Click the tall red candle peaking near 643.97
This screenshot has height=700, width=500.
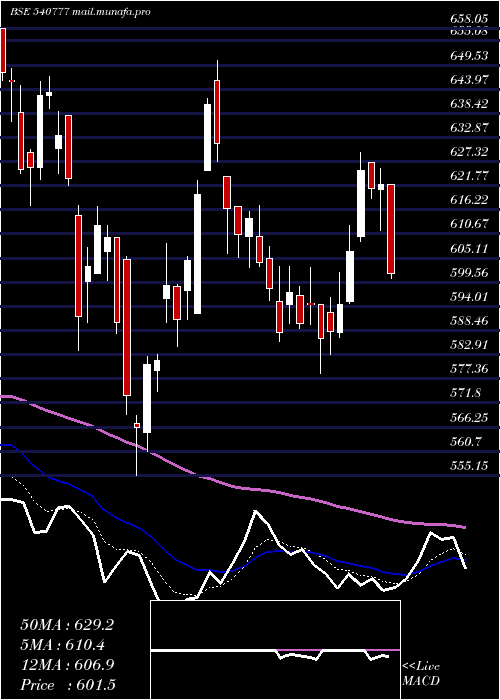coord(217,112)
